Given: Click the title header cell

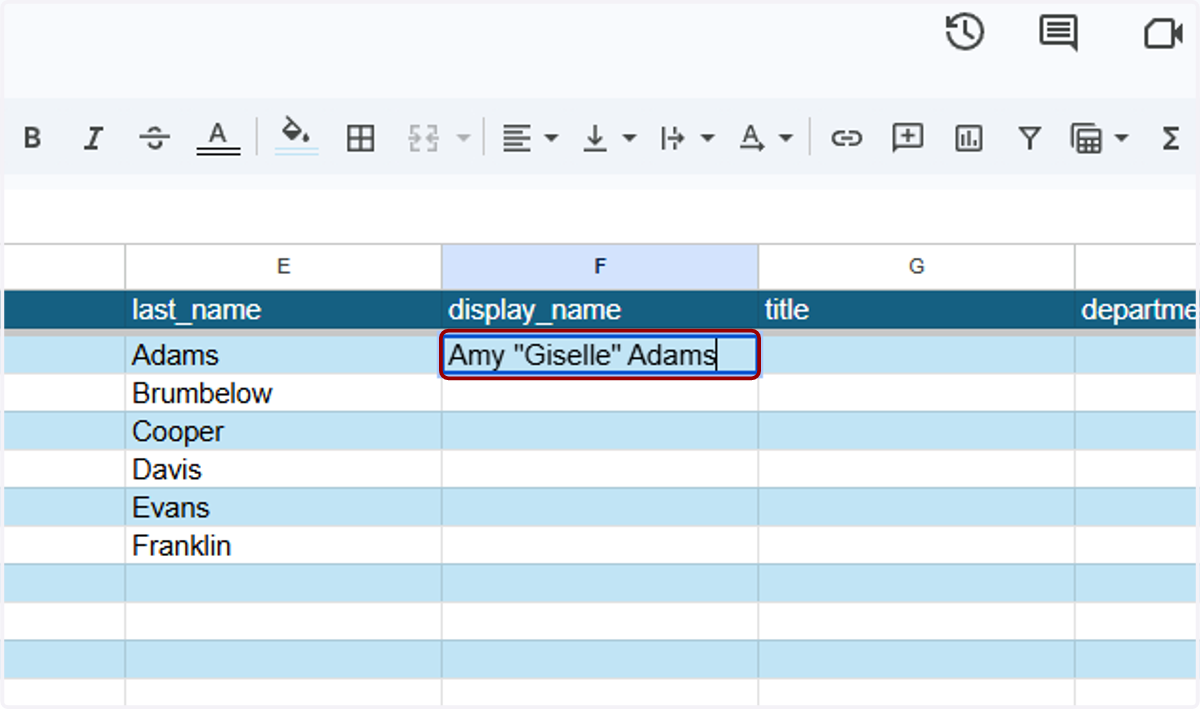Looking at the screenshot, I should point(916,310).
